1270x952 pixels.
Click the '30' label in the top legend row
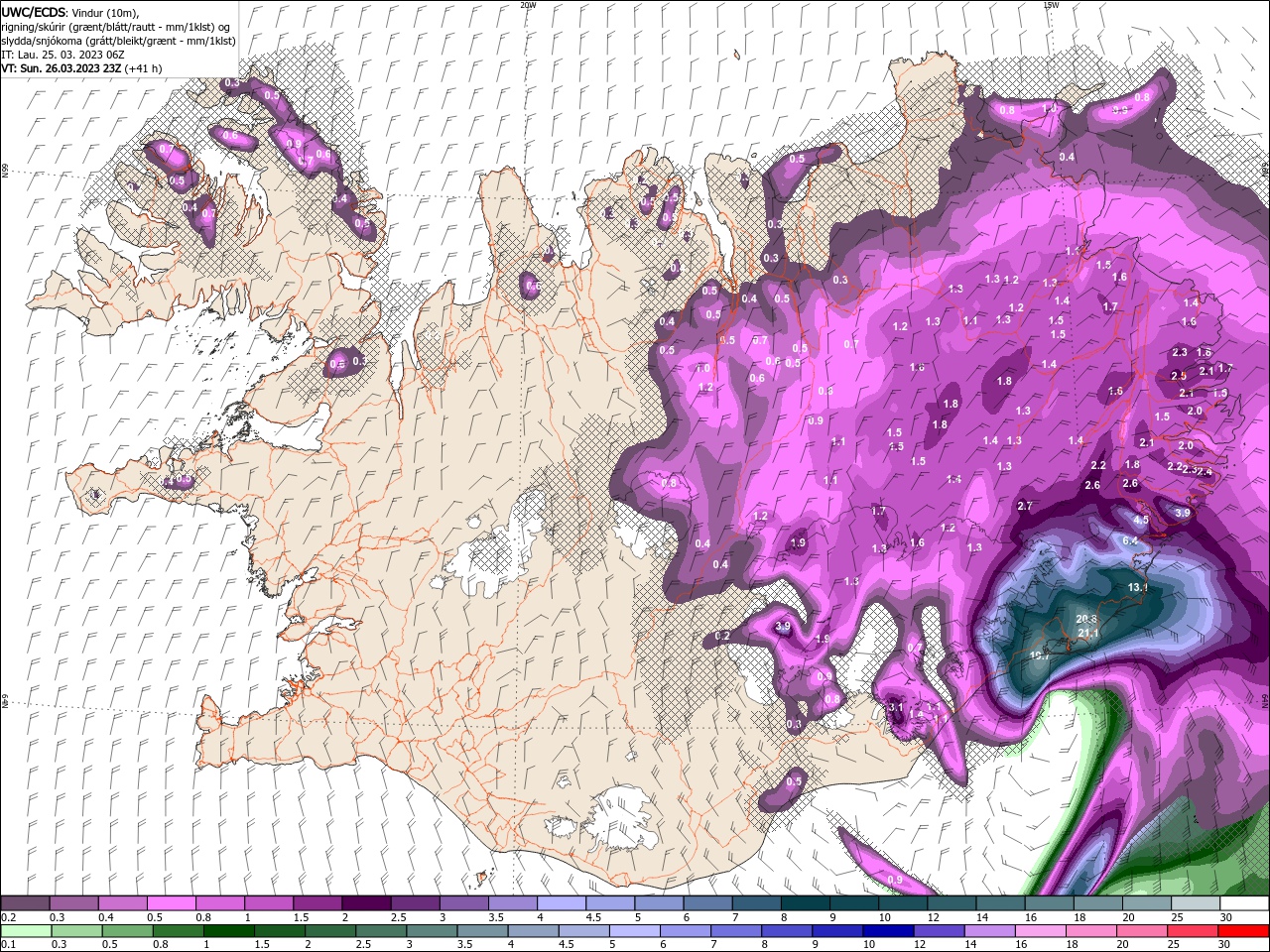point(1226,917)
